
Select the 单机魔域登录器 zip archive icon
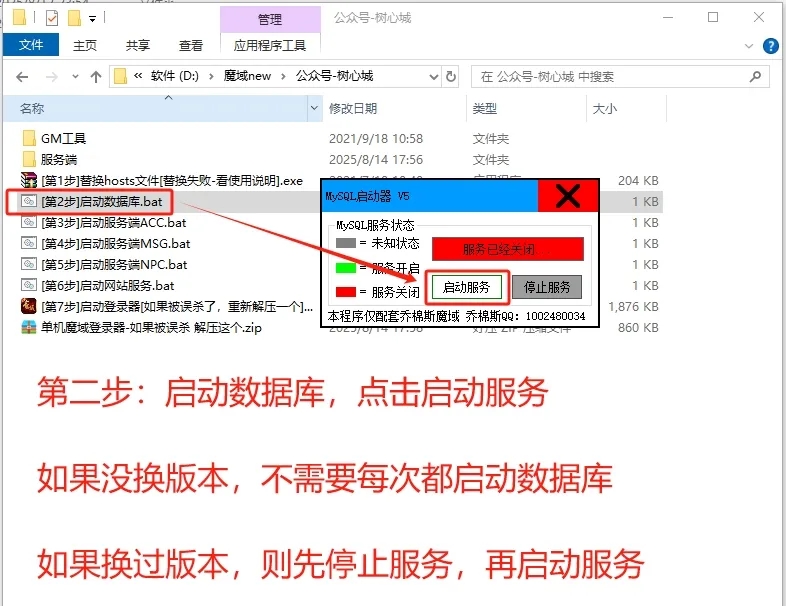pyautogui.click(x=29, y=327)
